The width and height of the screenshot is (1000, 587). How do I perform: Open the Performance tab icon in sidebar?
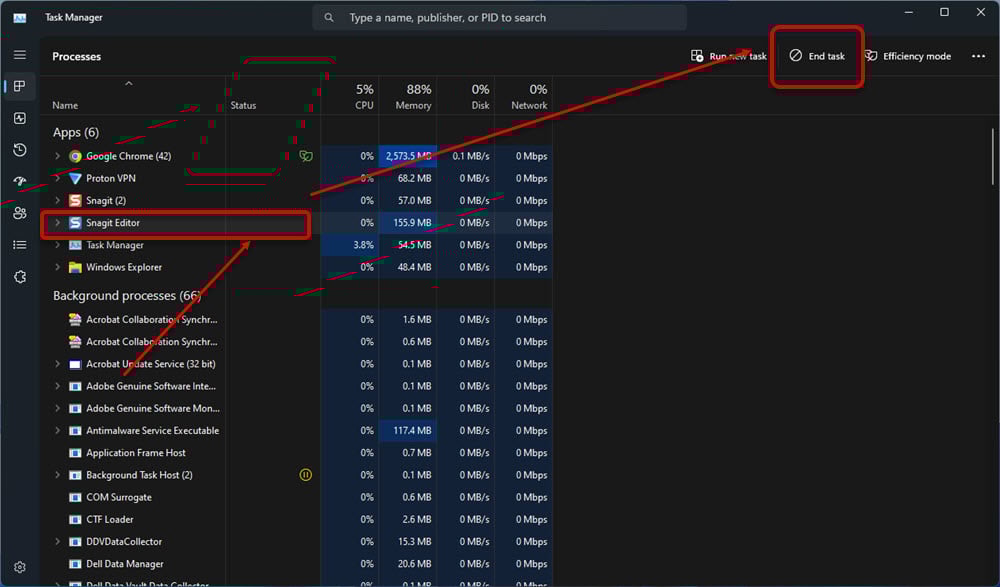tap(20, 118)
